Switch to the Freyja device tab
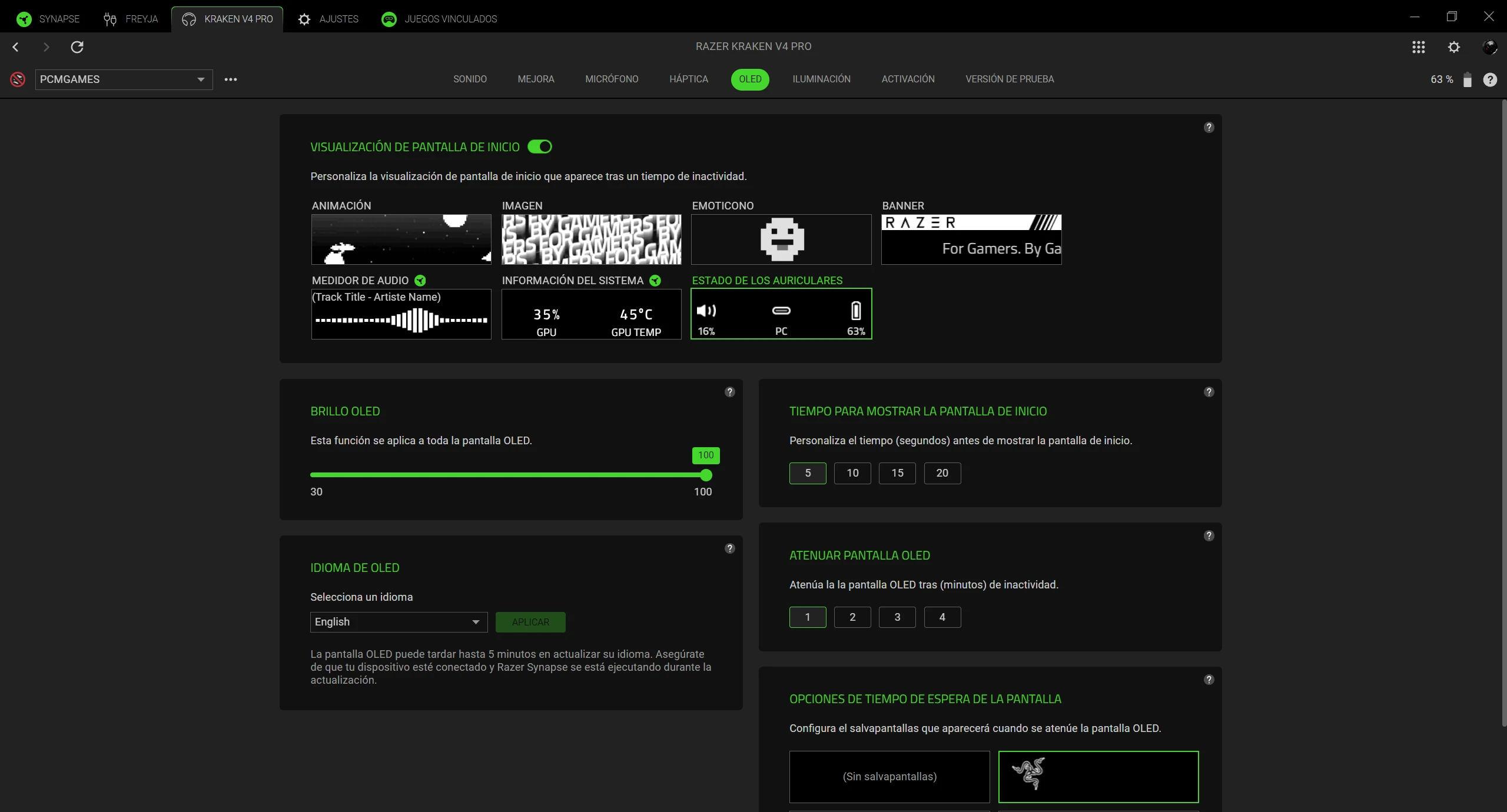This screenshot has height=812, width=1507. click(131, 19)
